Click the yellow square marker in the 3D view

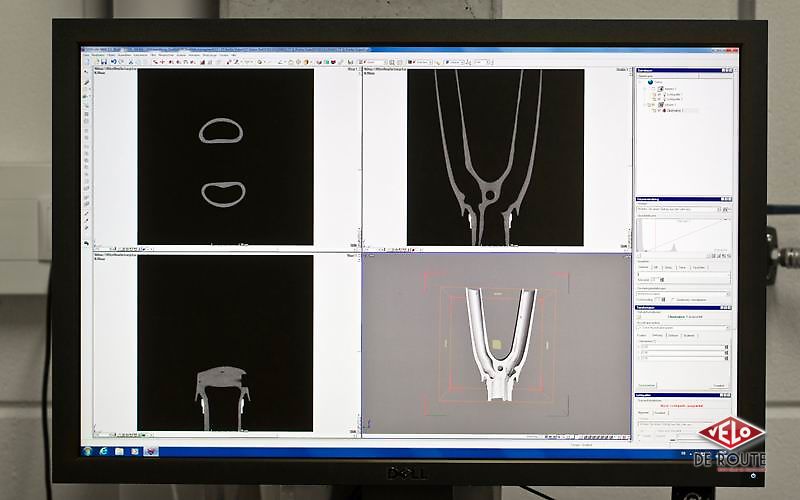tap(497, 345)
